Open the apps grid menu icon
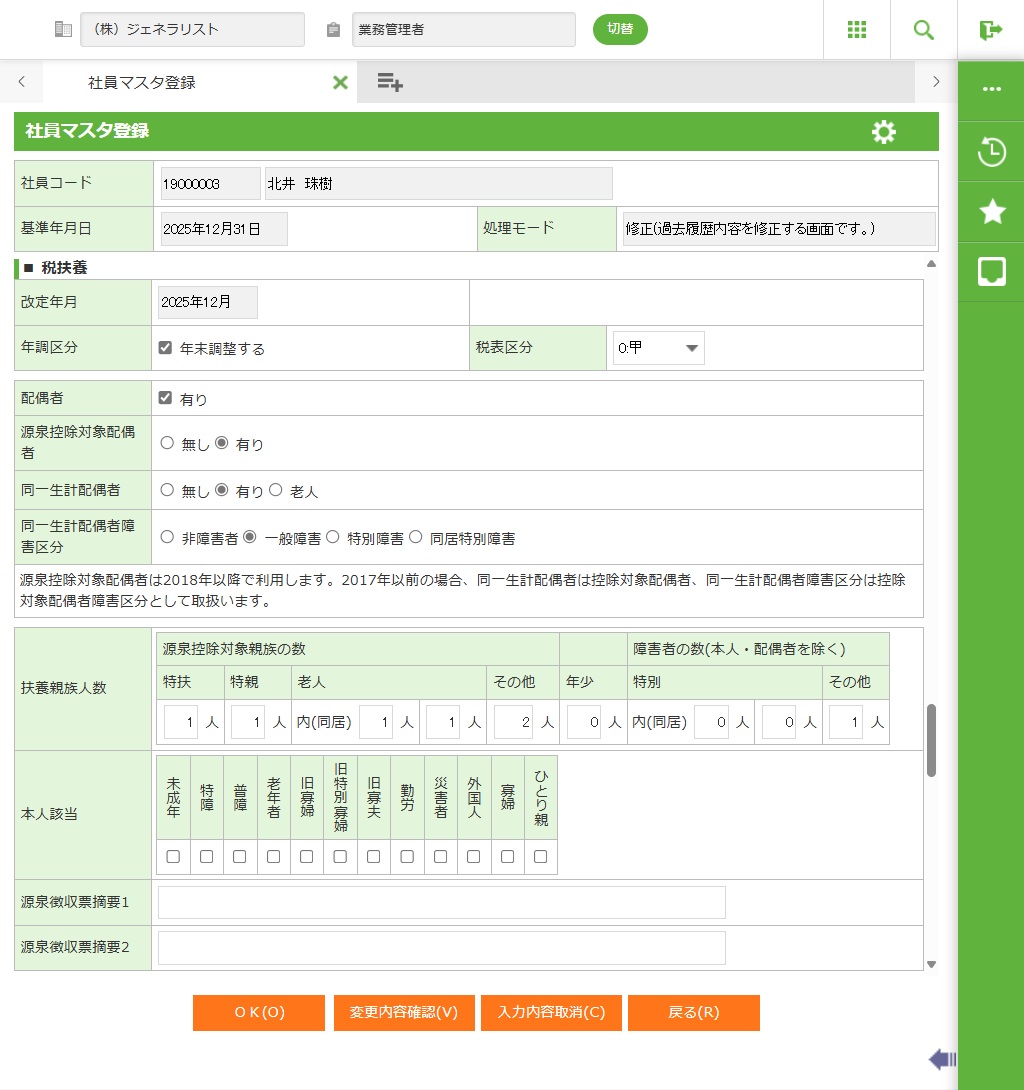Viewport: 1024px width, 1090px height. pos(857,30)
